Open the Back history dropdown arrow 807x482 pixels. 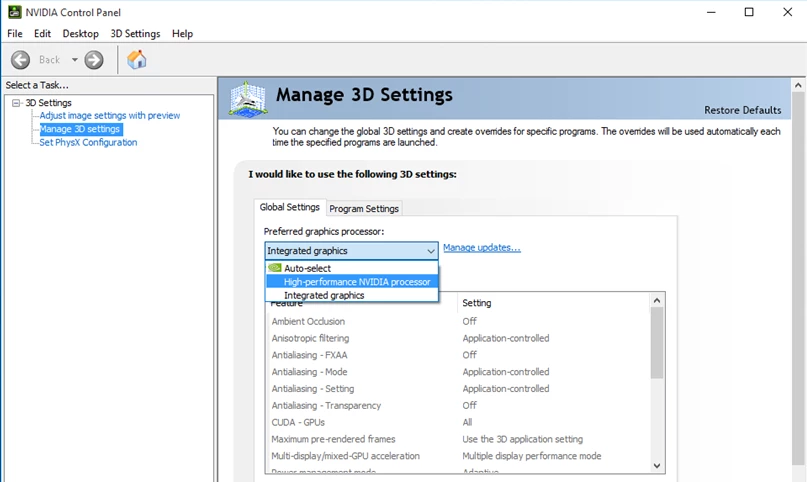coord(75,60)
